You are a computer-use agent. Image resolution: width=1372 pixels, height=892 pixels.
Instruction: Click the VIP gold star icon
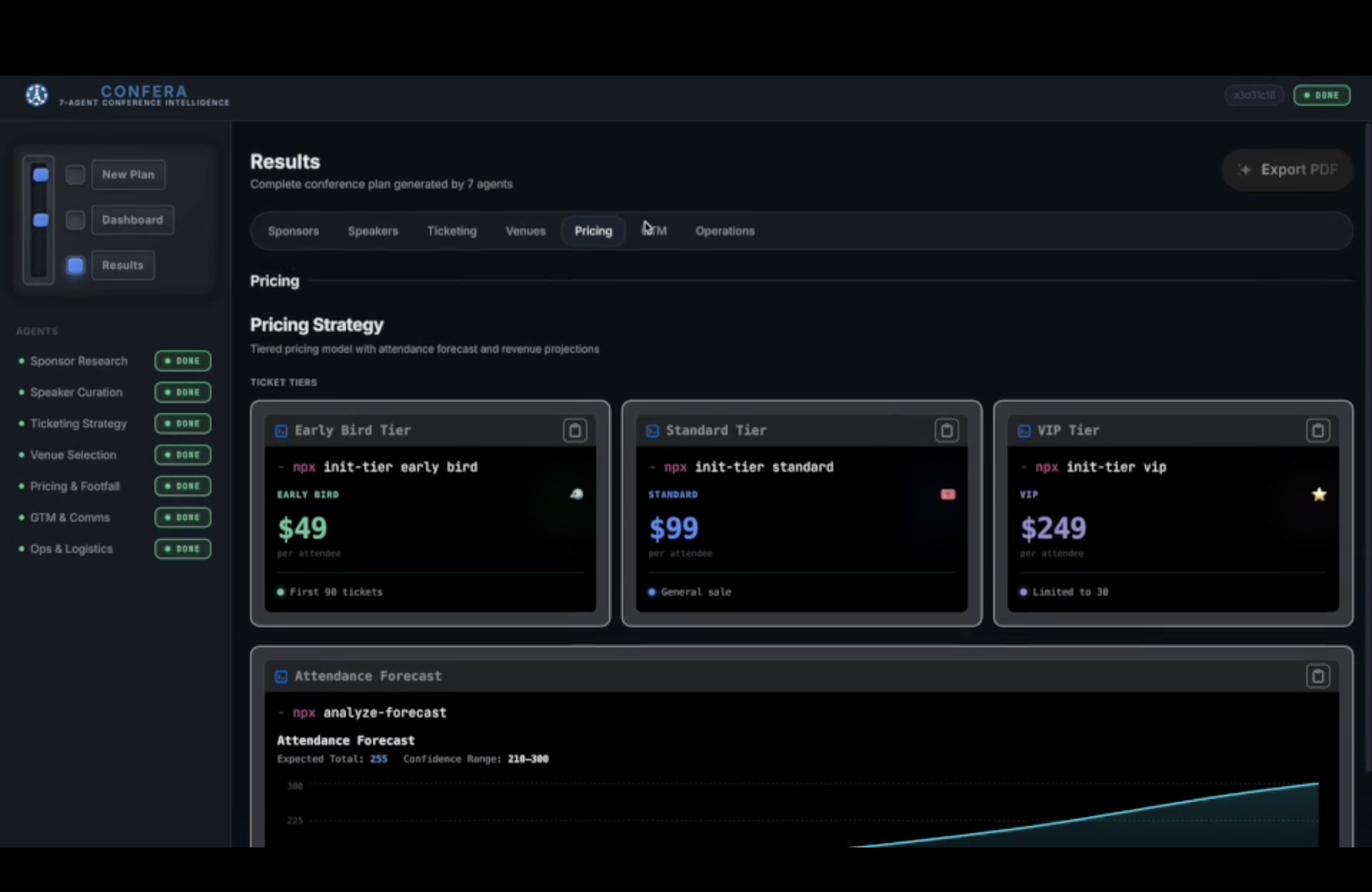[x=1319, y=495]
